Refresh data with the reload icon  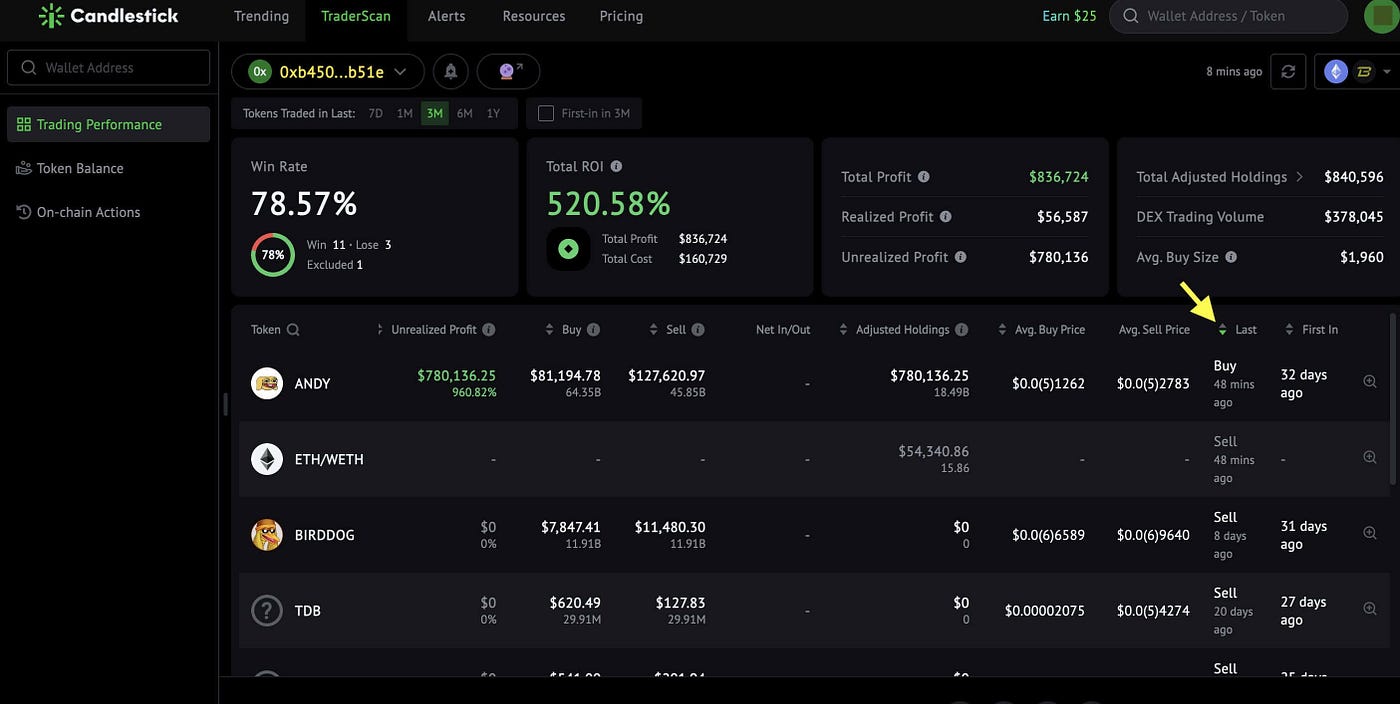[1288, 72]
